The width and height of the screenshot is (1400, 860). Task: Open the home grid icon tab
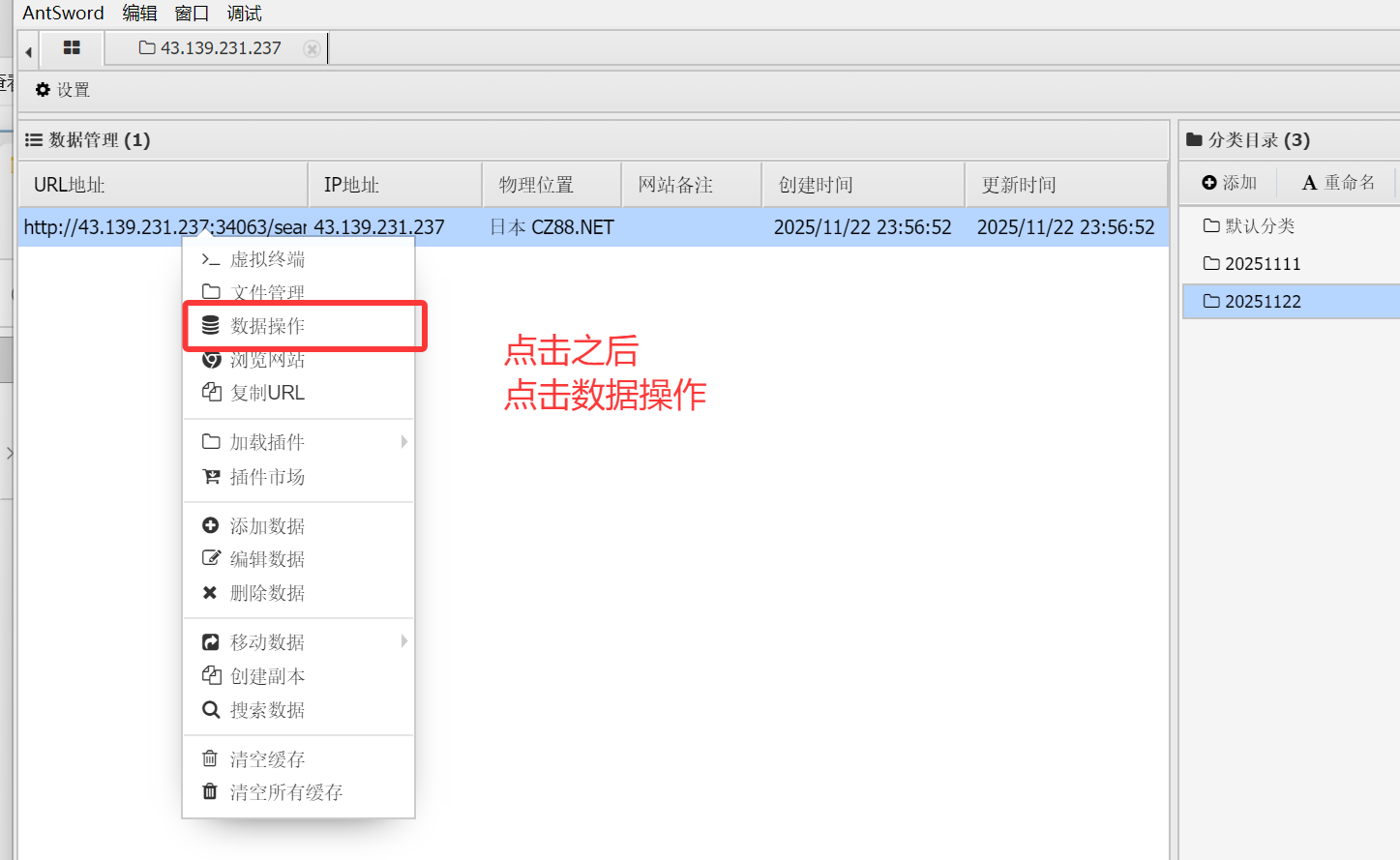pos(72,47)
